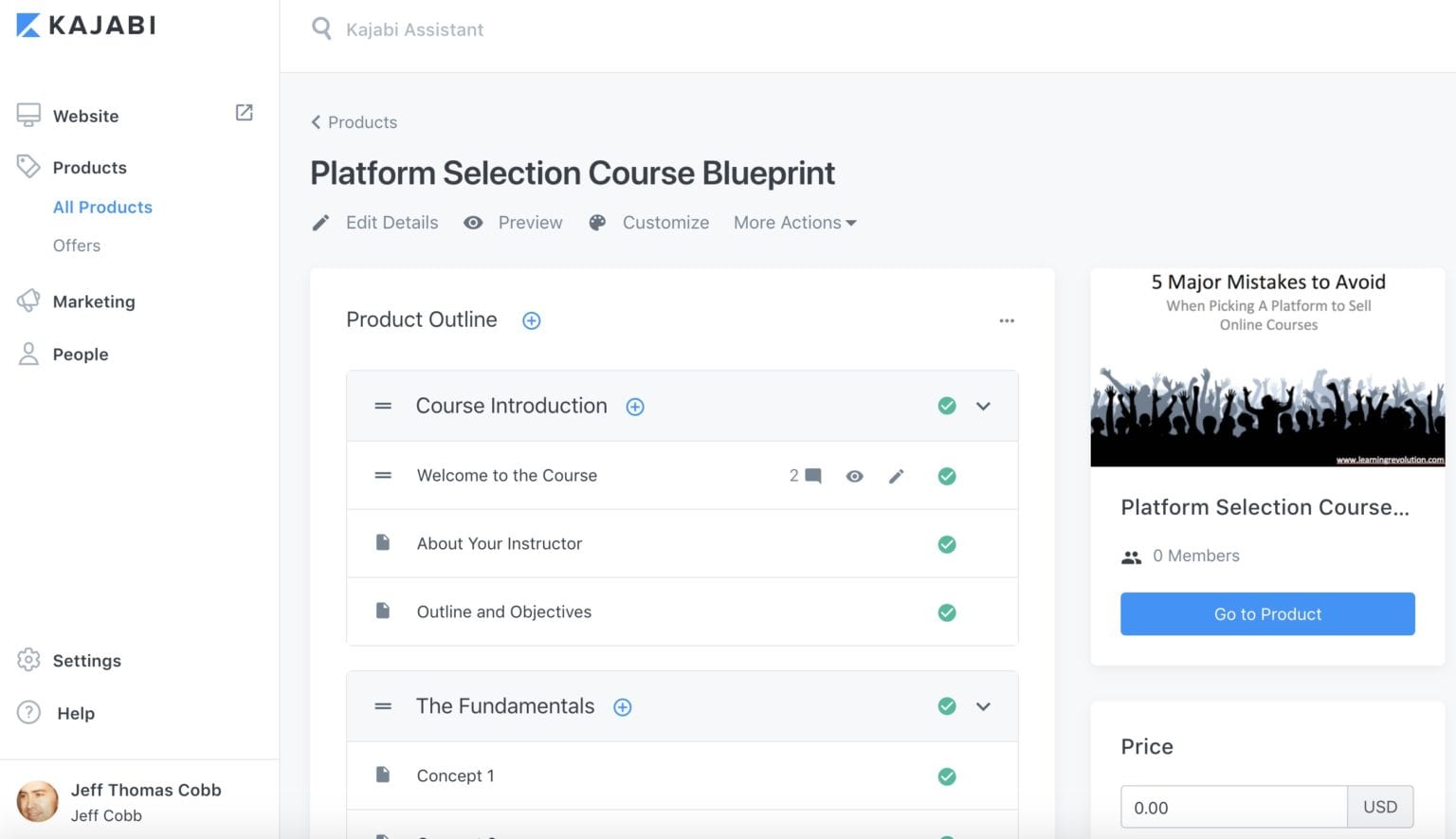Add a lesson to Course Introduction via plus icon
The image size is (1456, 839).
635,406
